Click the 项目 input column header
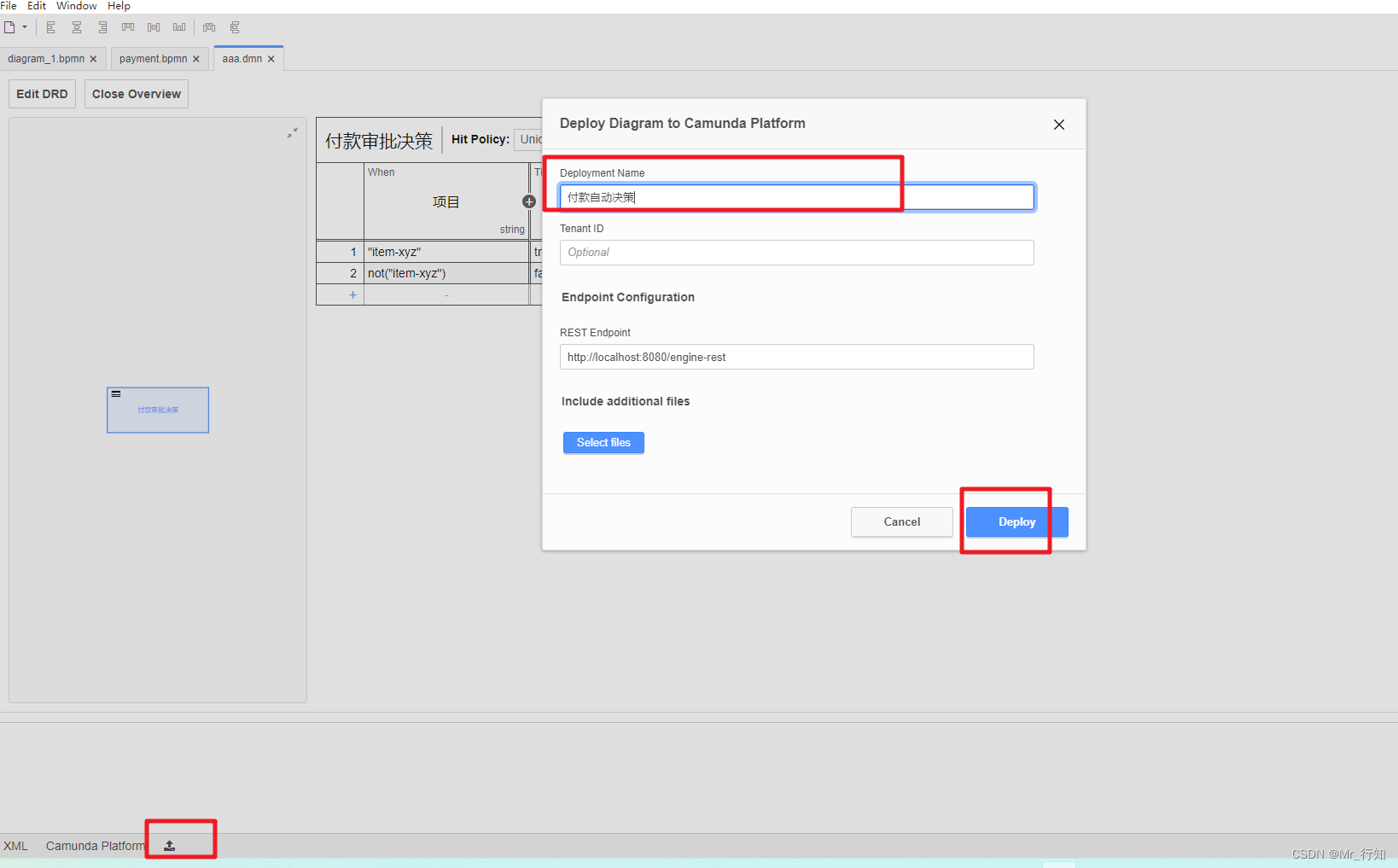The image size is (1398, 868). click(446, 202)
